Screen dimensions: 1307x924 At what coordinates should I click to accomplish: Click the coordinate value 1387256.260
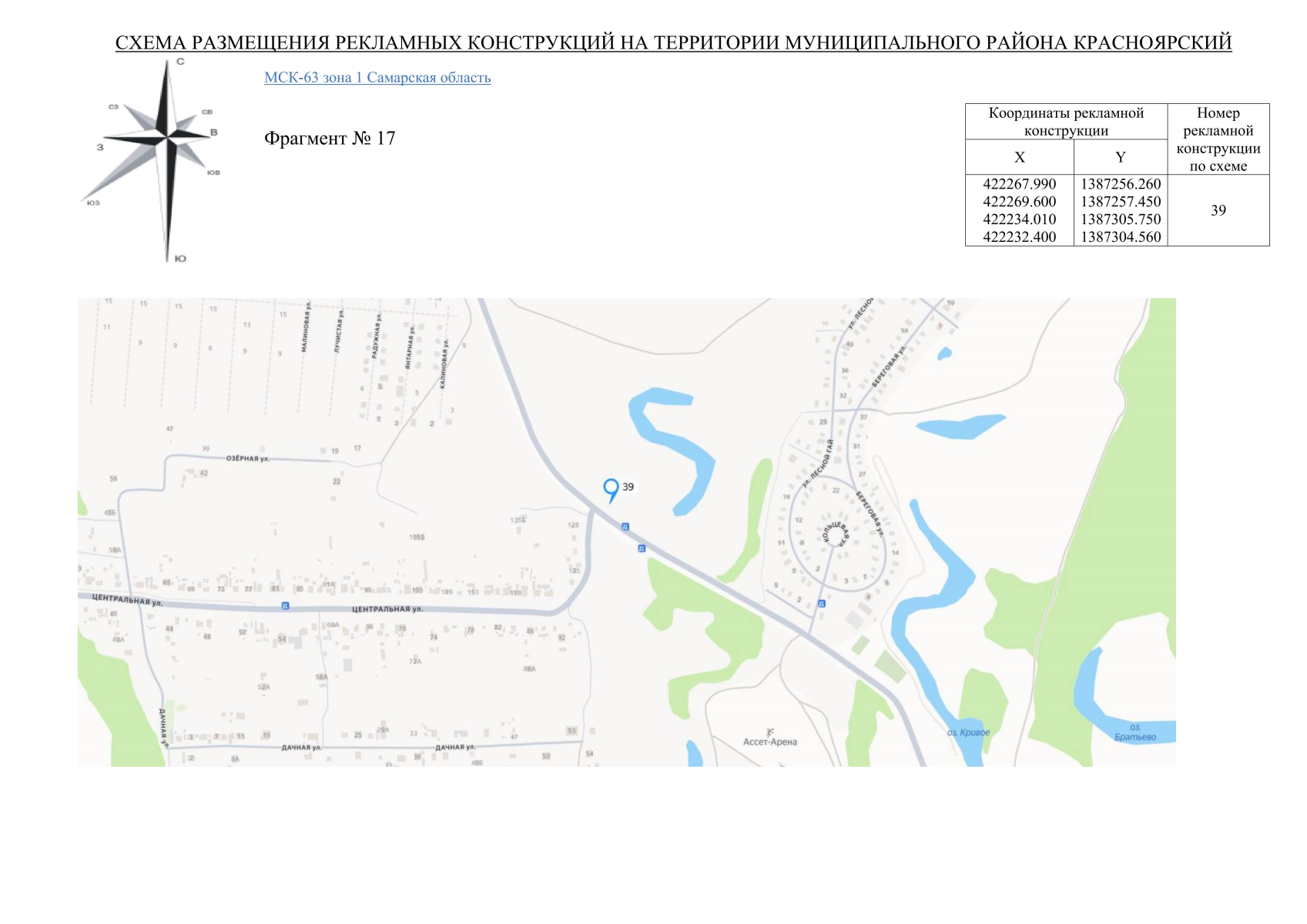[1120, 184]
